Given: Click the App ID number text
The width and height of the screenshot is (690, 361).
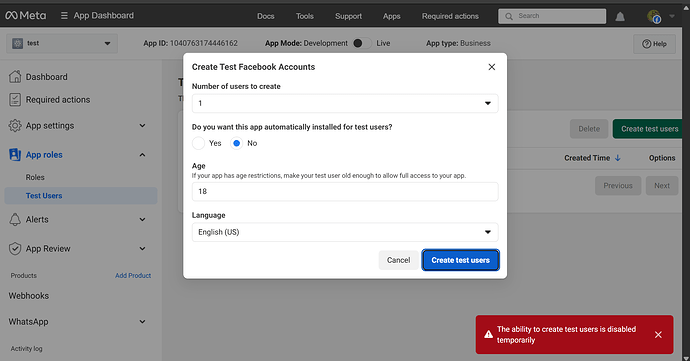Looking at the screenshot, I should (x=204, y=43).
